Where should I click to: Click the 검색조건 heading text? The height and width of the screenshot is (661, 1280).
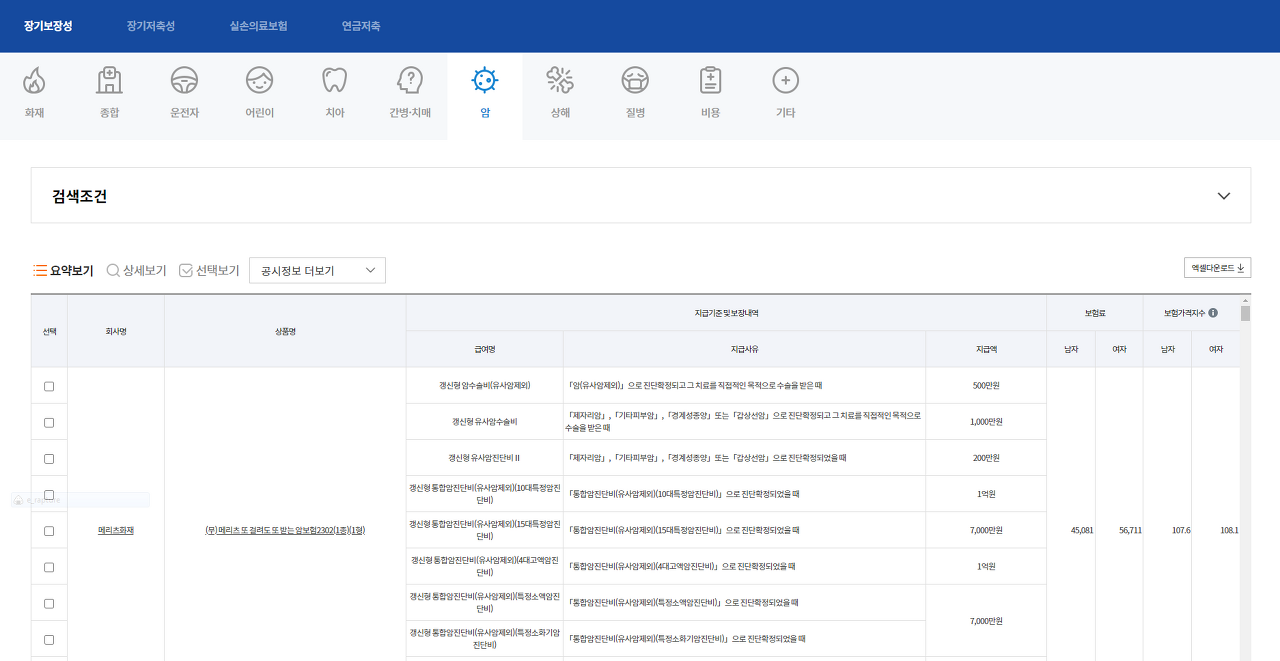80,196
